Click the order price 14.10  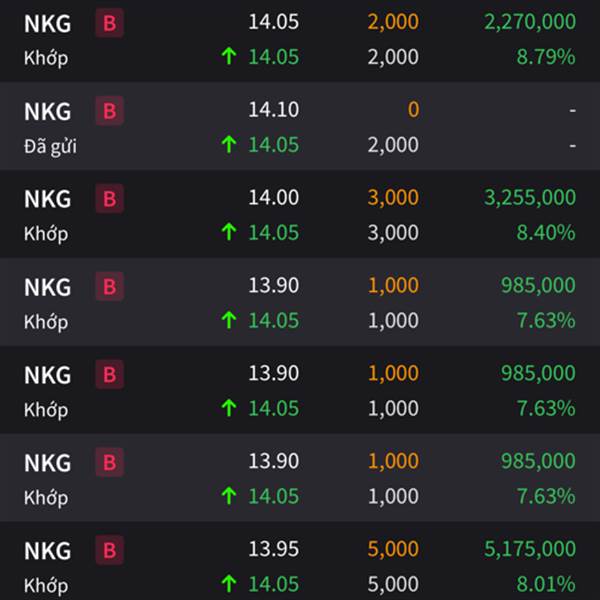point(274,109)
